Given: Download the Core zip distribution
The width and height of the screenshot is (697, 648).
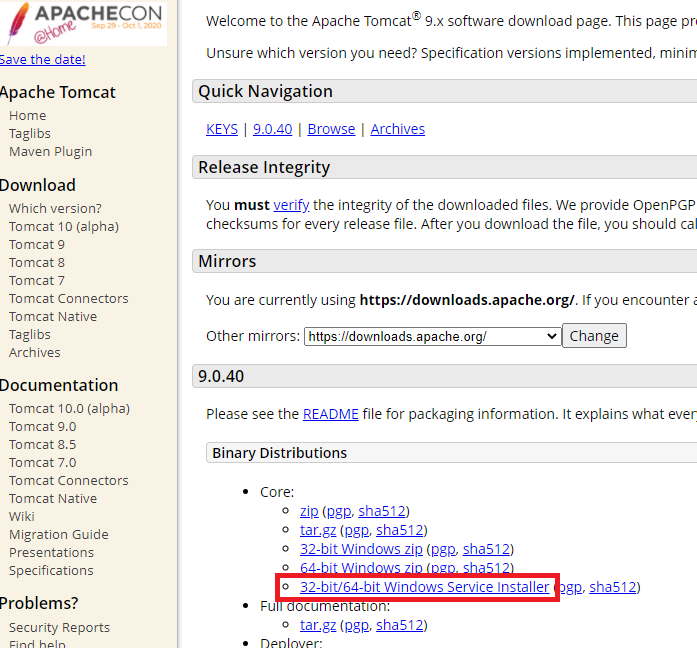Looking at the screenshot, I should pyautogui.click(x=309, y=511).
